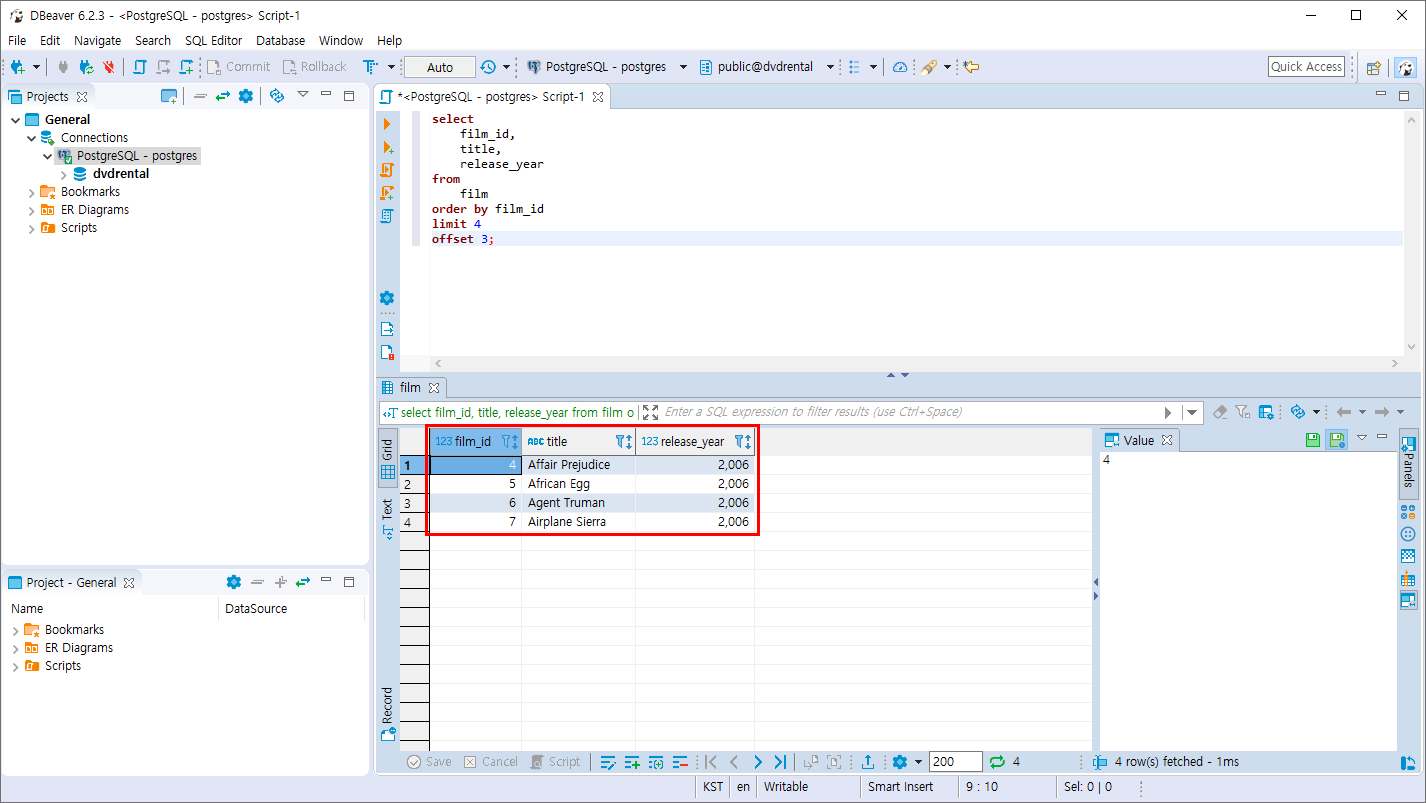Click the Commit button
The width and height of the screenshot is (1426, 803).
click(238, 67)
